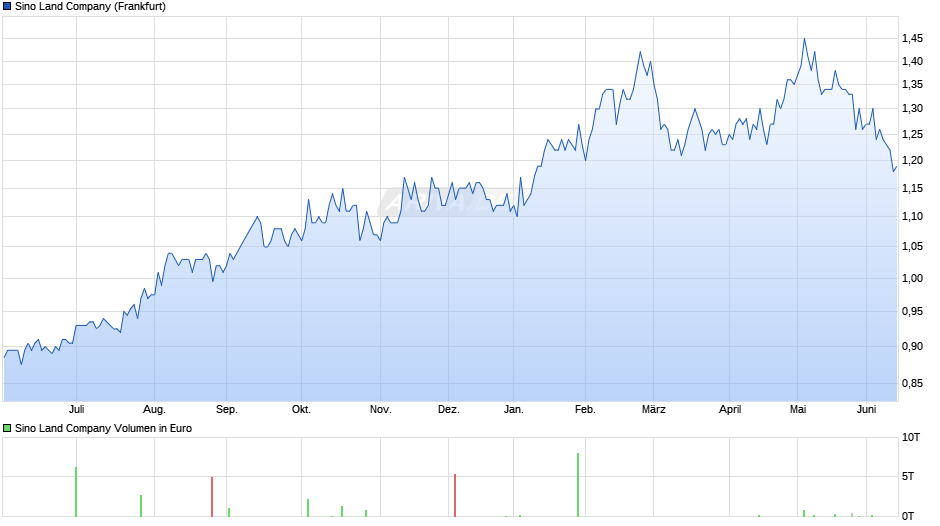Click the 1,45 price axis value

pyautogui.click(x=912, y=38)
